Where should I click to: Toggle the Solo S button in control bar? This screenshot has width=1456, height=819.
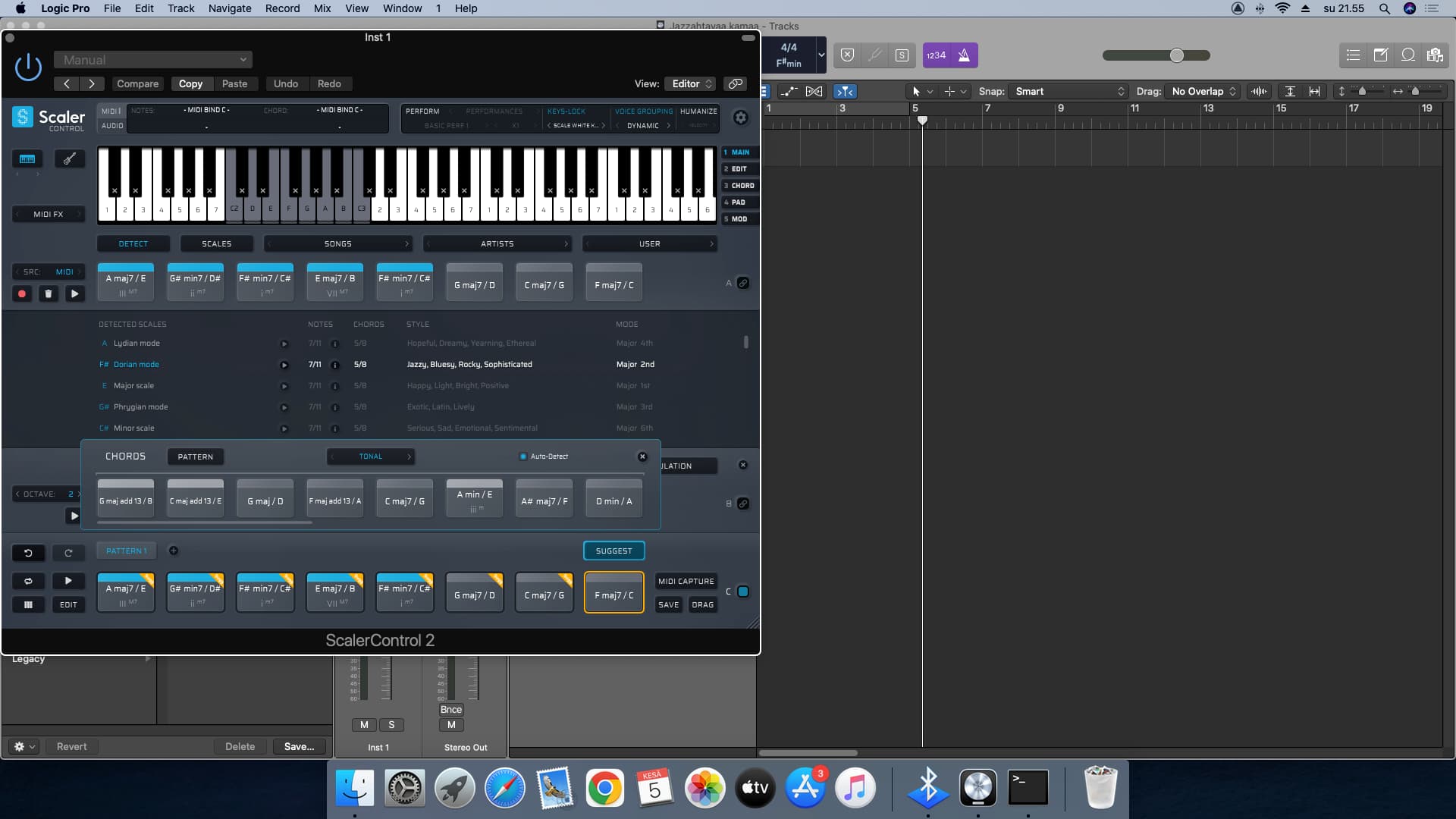[x=902, y=55]
